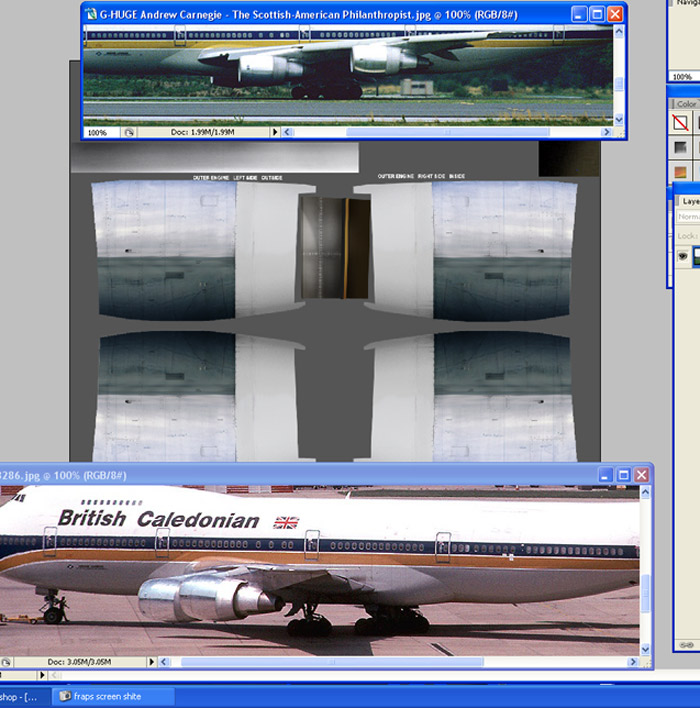This screenshot has height=708, width=700.
Task: Click Navigator panel zoom percentage field
Action: 681,76
